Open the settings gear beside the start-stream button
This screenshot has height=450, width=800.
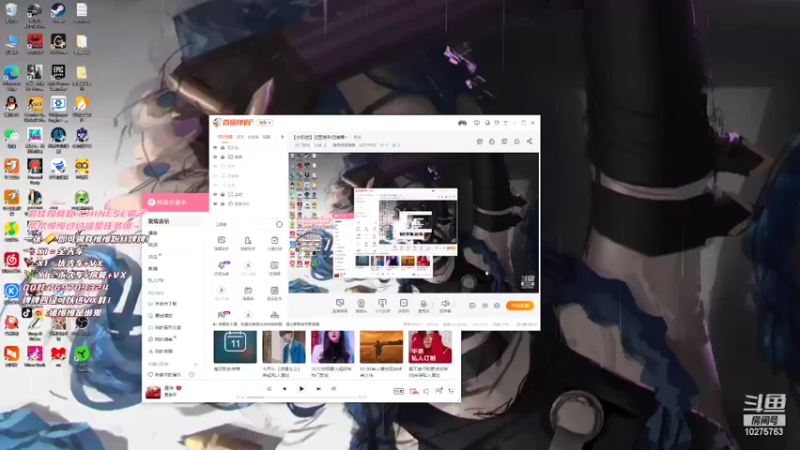point(497,306)
